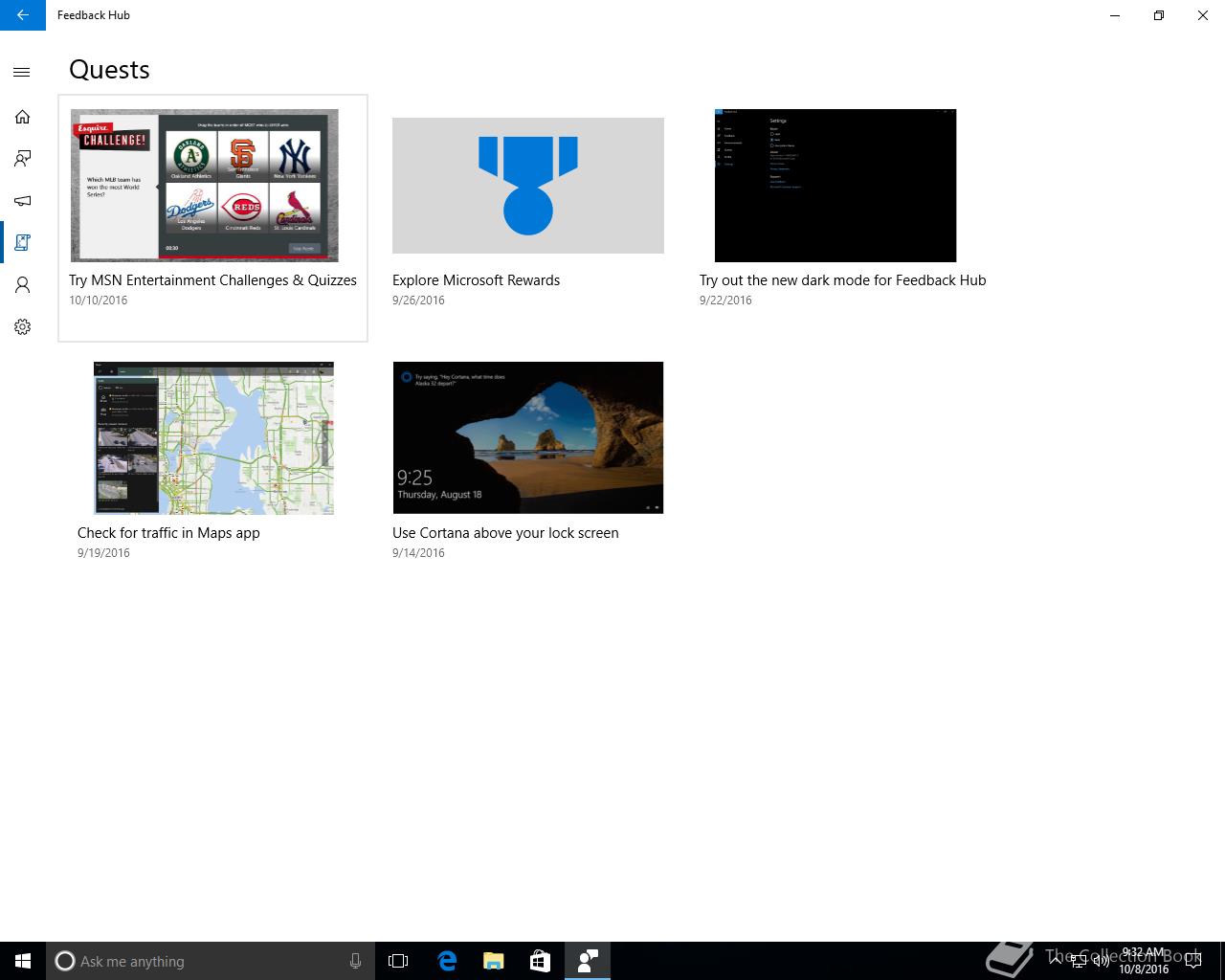Screen dimensions: 1225x980
Task: Open the network icon in system tray
Action: (1079, 961)
